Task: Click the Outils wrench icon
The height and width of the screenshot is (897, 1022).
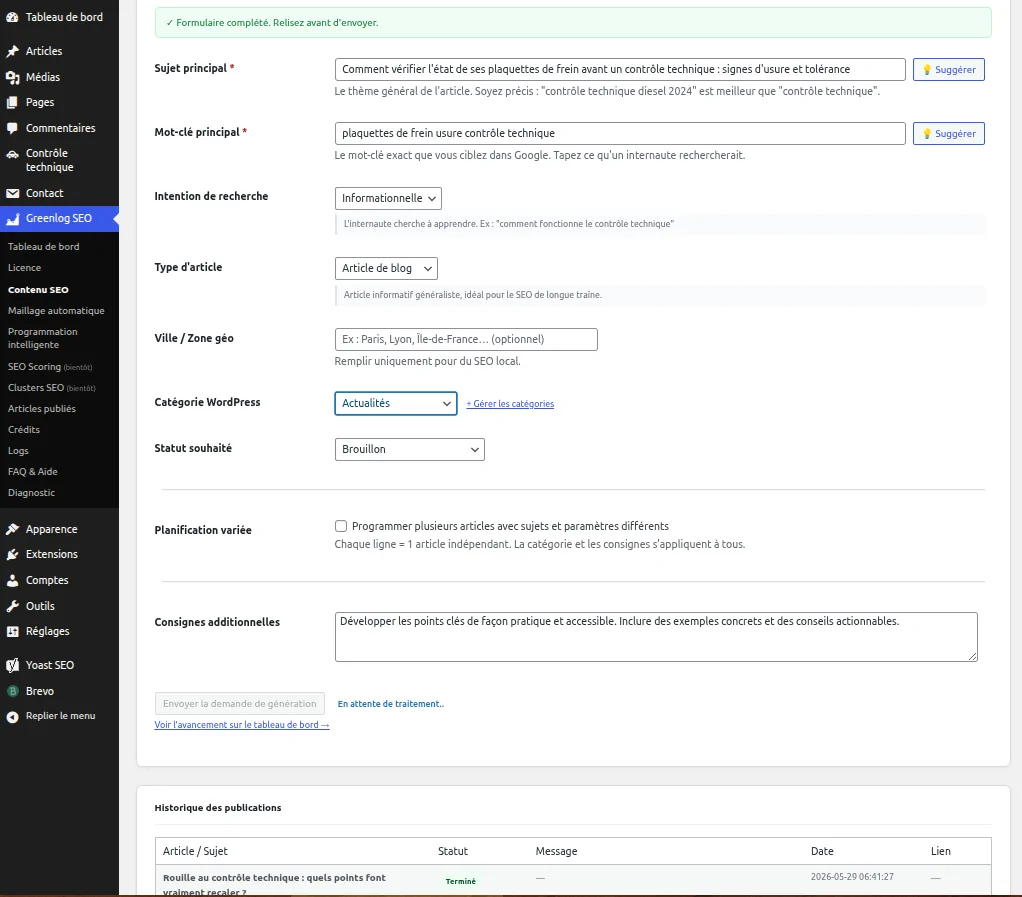Action: (x=12, y=606)
